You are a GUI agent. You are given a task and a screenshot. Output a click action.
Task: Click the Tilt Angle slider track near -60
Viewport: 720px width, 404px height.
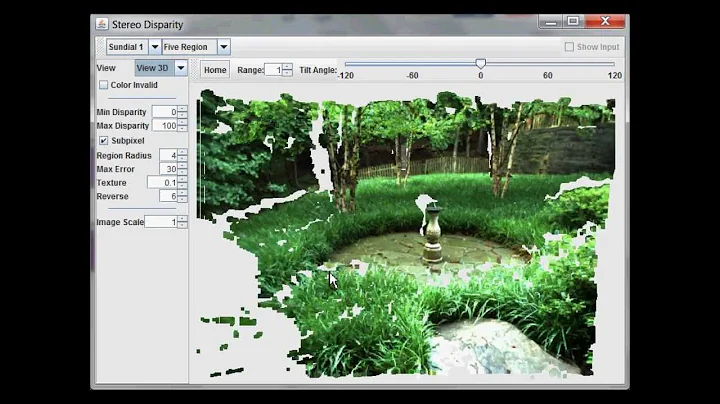click(412, 64)
